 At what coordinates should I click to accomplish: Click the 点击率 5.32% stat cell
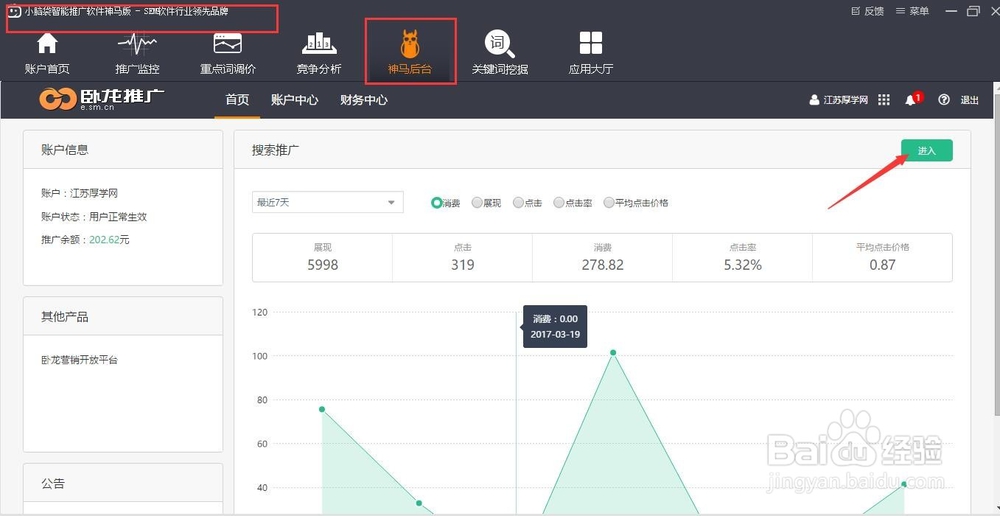pyautogui.click(x=742, y=258)
